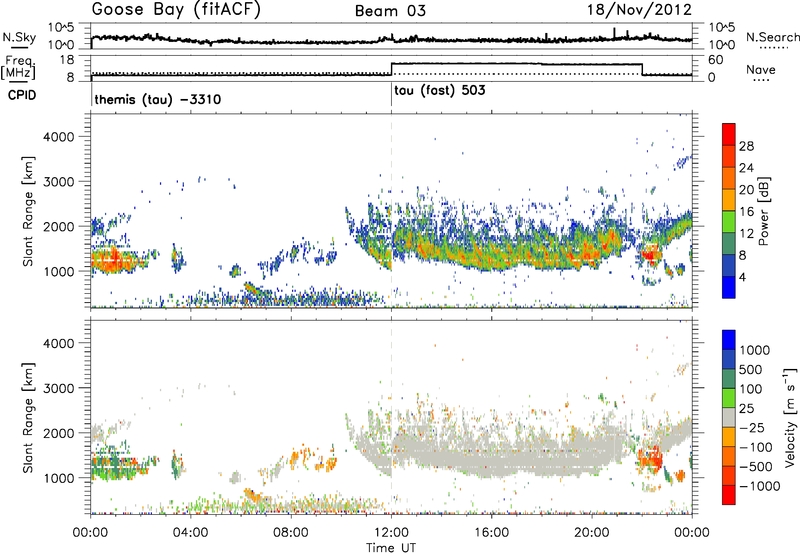Click the N.Sky legend label
The height and width of the screenshot is (554, 800).
click(x=19, y=37)
